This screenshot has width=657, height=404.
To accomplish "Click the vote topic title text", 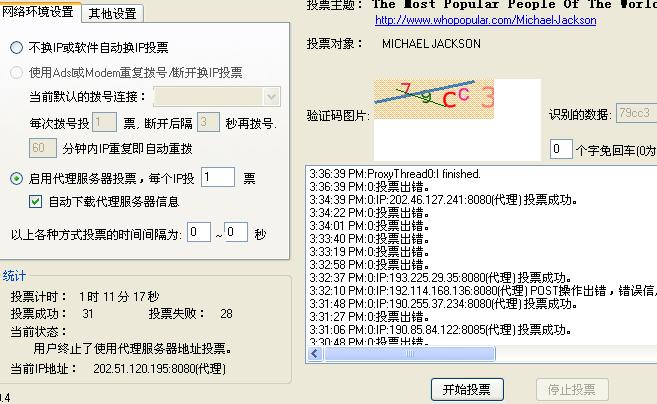I will 515,5.
